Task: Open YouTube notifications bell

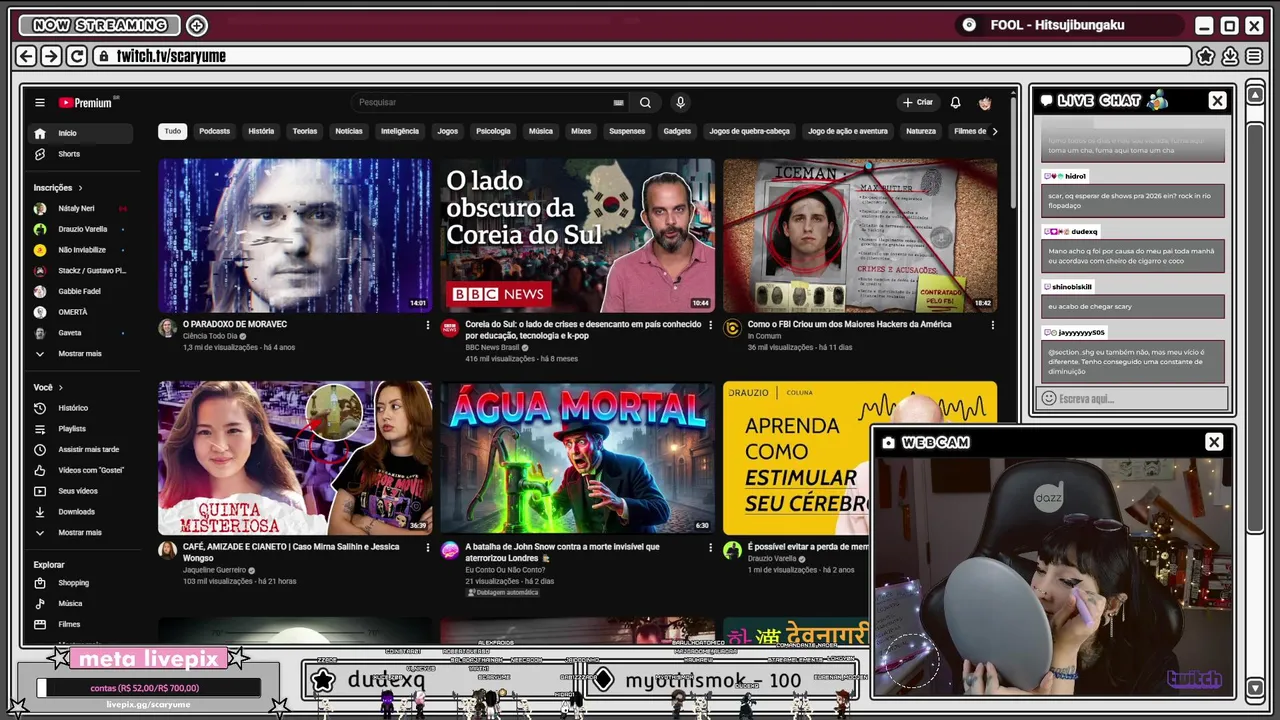Action: [955, 102]
